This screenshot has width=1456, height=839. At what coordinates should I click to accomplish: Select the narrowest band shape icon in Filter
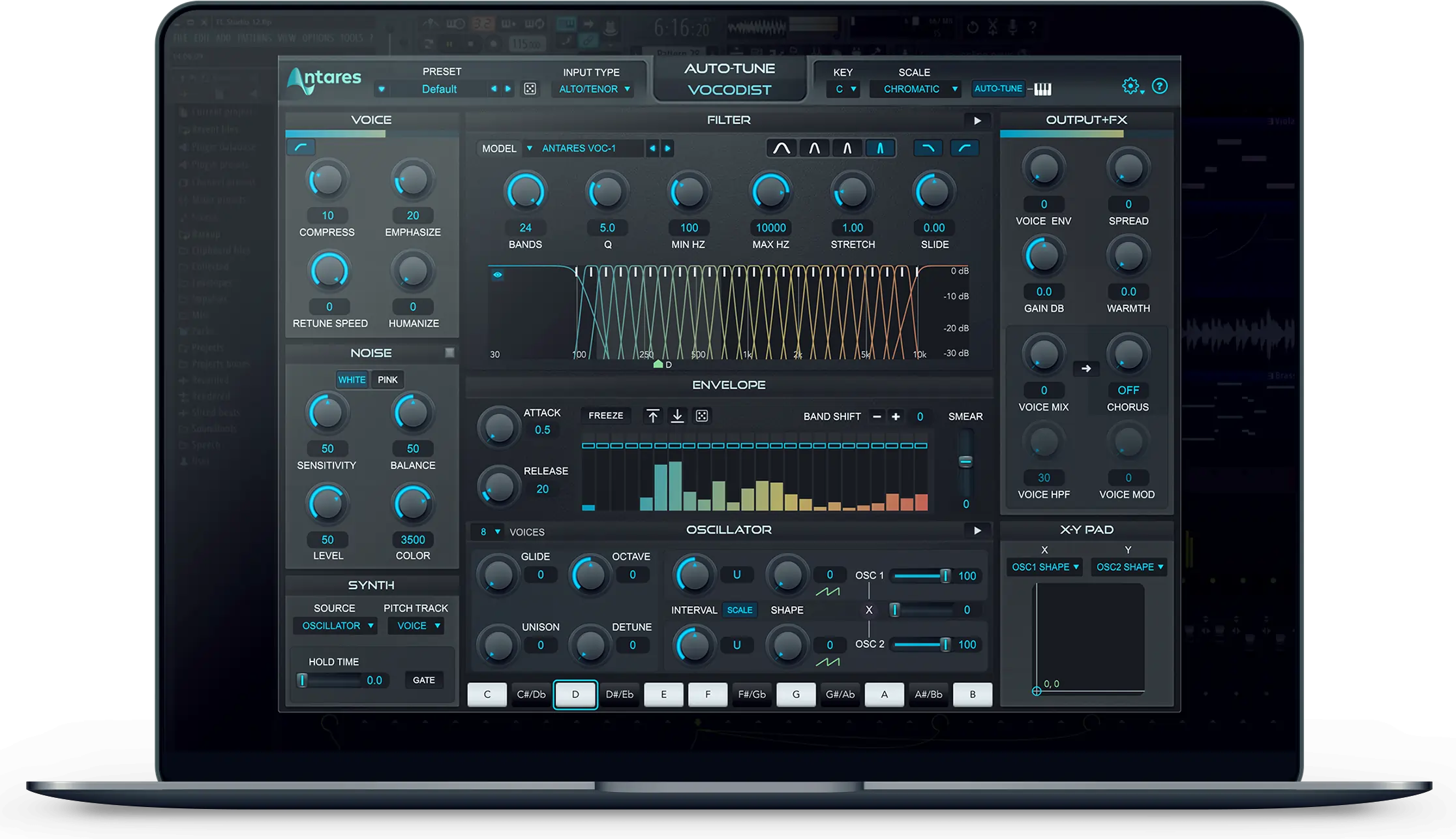tap(881, 148)
